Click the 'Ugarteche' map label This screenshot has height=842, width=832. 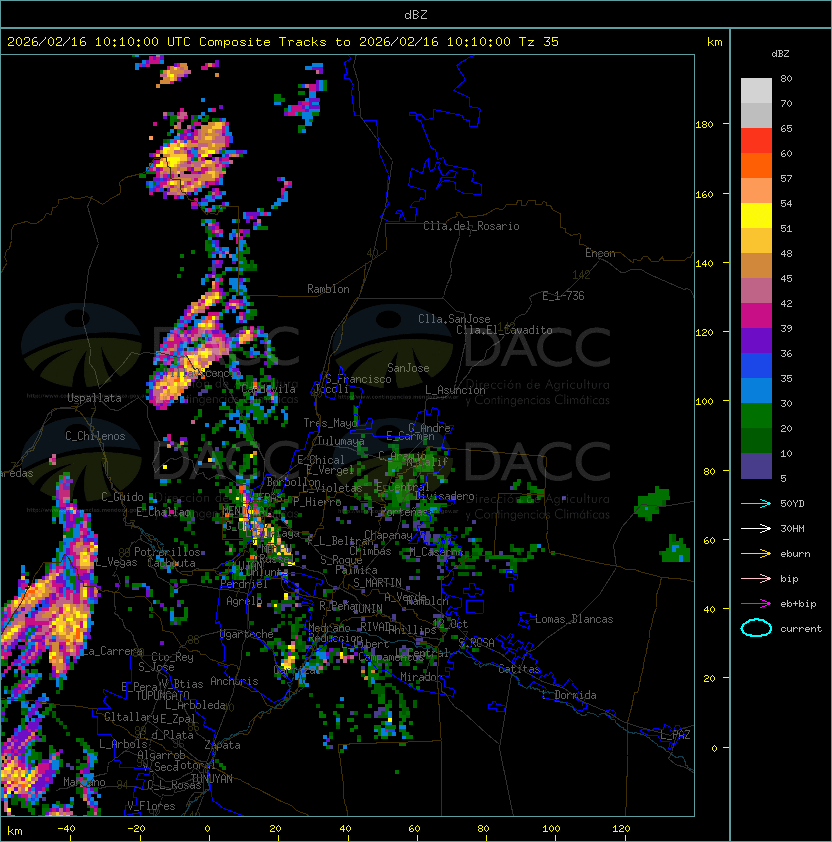[x=247, y=634]
